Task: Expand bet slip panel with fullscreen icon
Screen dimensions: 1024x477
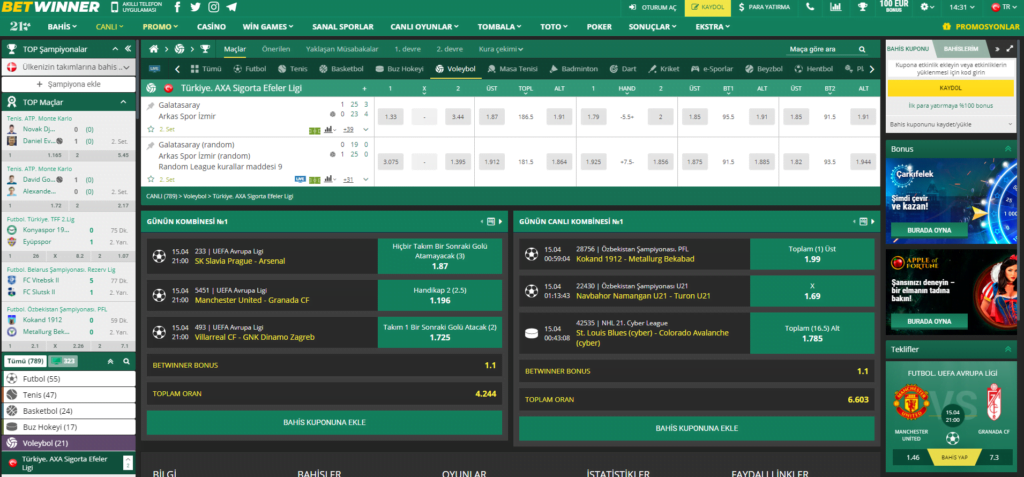Action: click(1010, 49)
